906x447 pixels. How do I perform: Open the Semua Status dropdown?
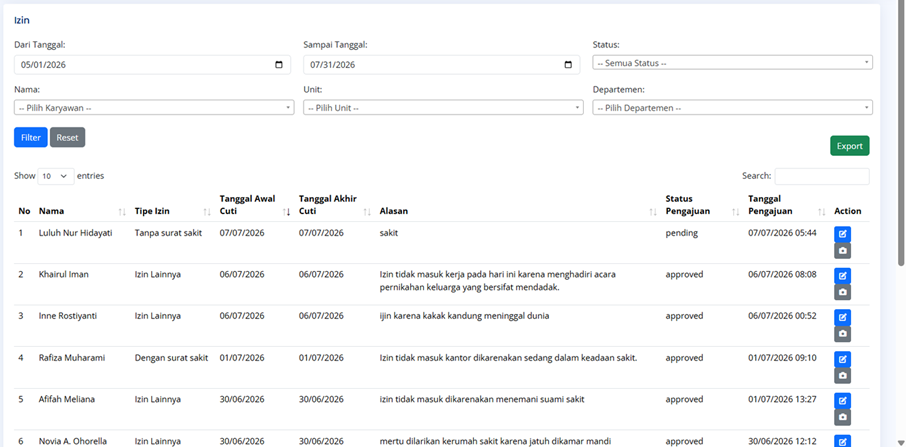[x=732, y=62]
